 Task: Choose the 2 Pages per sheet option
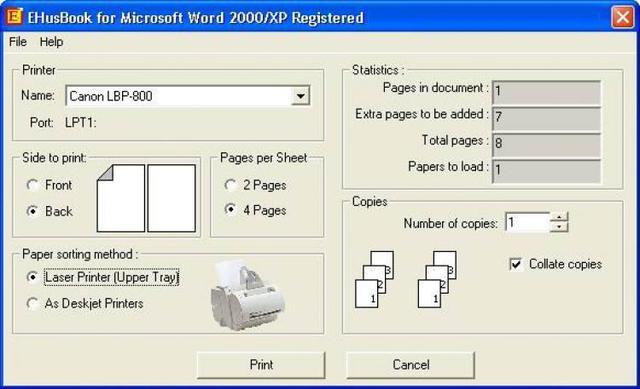tap(231, 185)
